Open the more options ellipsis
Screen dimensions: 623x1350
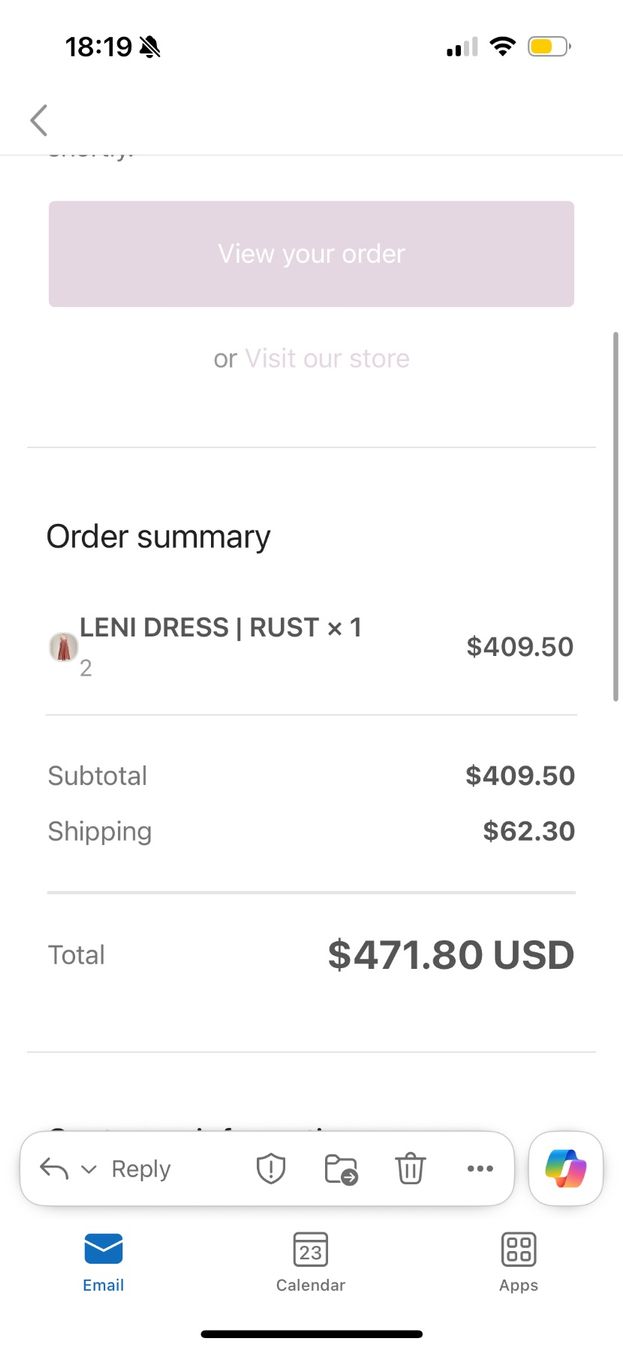(480, 1169)
